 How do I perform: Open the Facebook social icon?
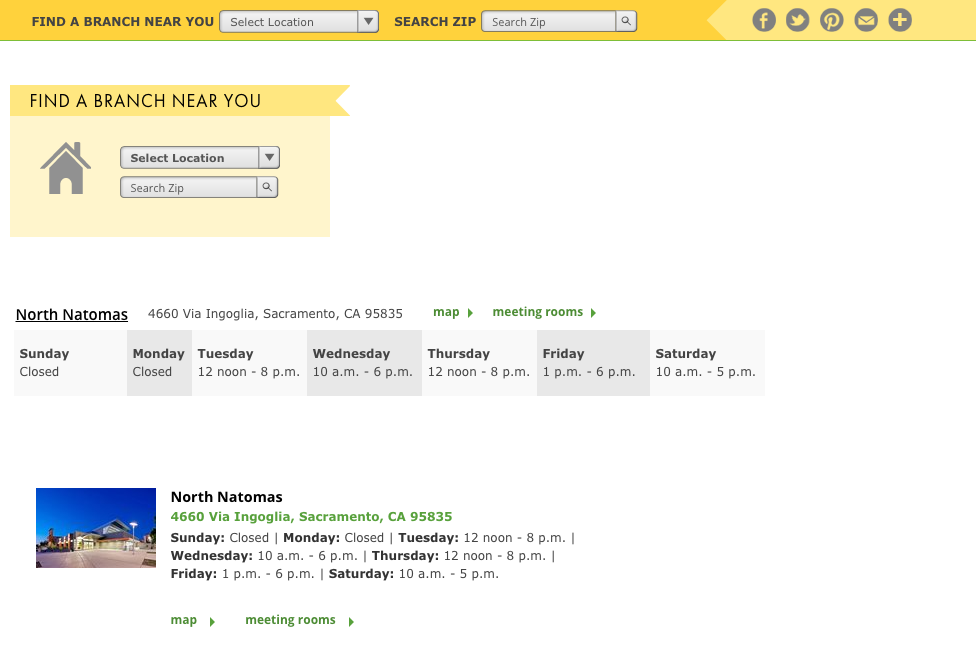(x=764, y=20)
